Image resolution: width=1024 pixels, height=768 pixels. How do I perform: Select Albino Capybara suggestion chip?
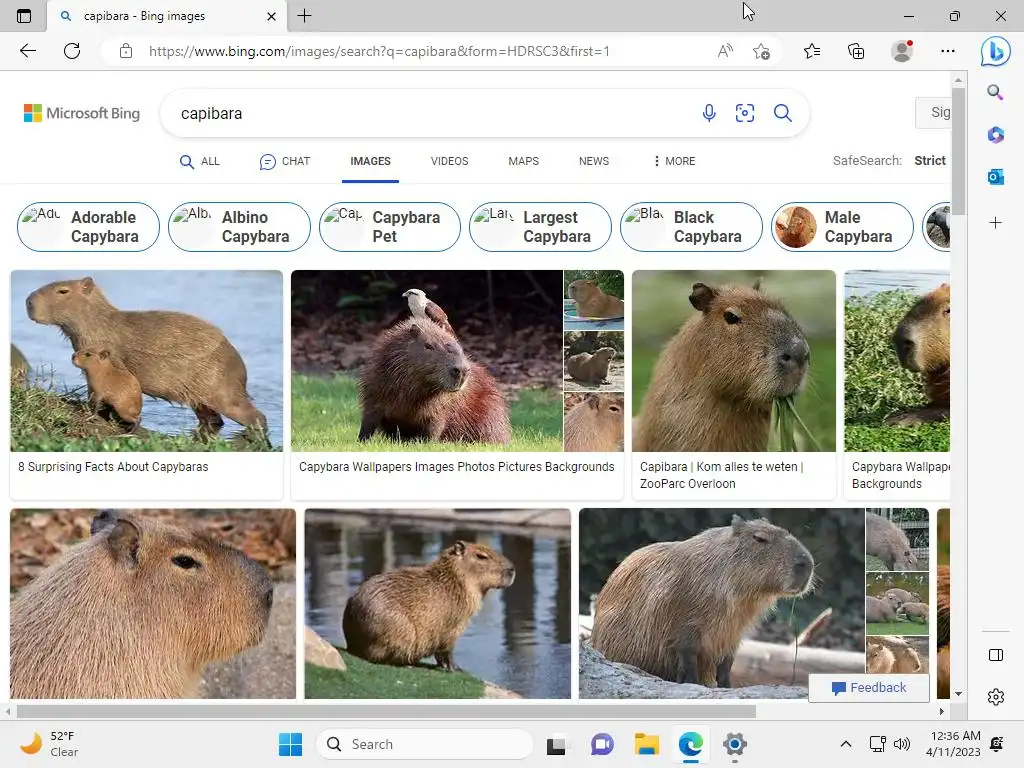click(239, 227)
